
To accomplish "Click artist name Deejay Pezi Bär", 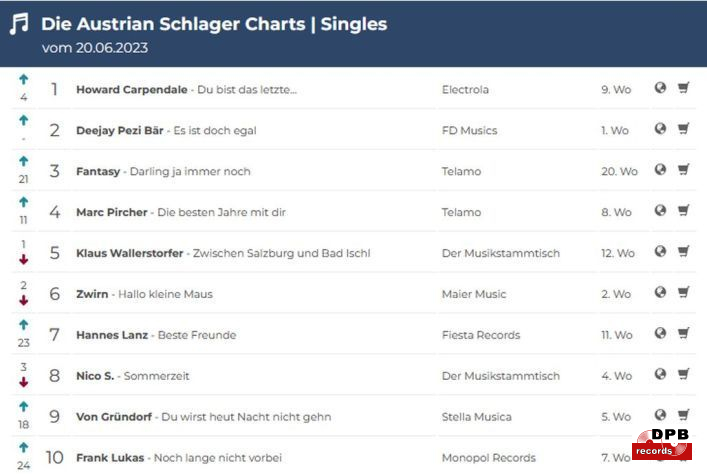I will [121, 131].
